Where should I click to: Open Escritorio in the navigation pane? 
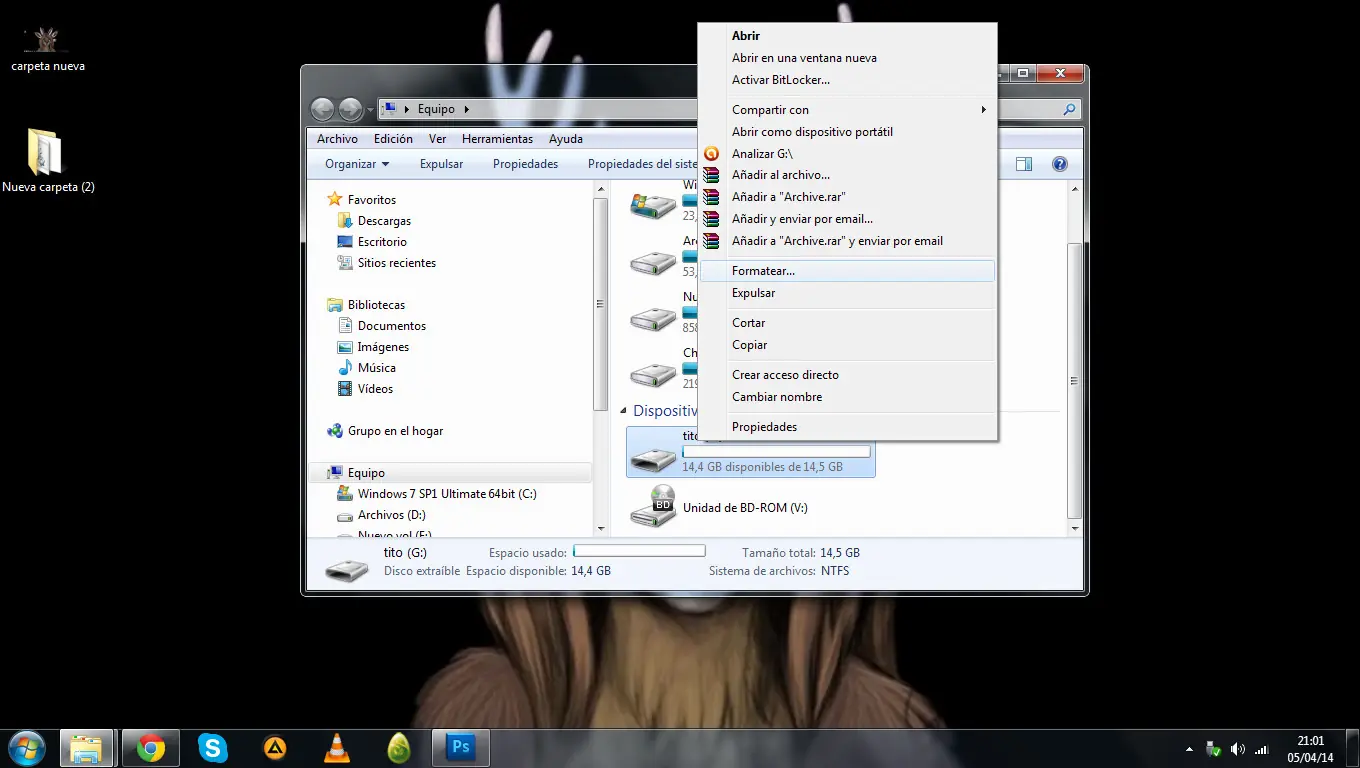(x=382, y=242)
